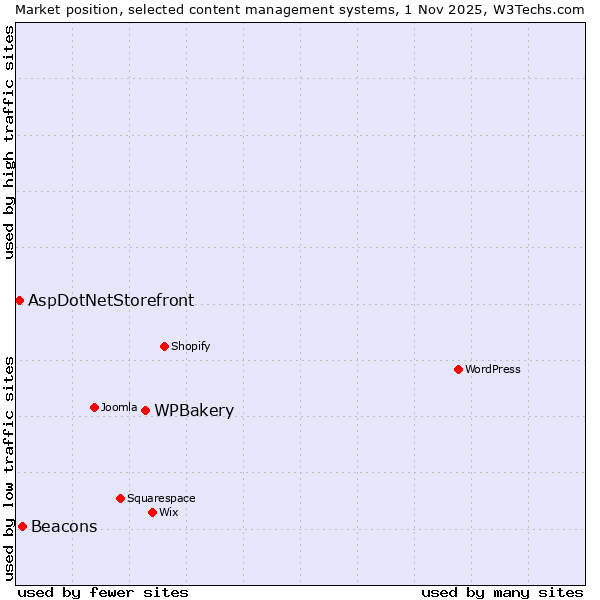Image resolution: width=600 pixels, height=600 pixels.
Task: Select the Squarespace label text
Action: tap(161, 498)
